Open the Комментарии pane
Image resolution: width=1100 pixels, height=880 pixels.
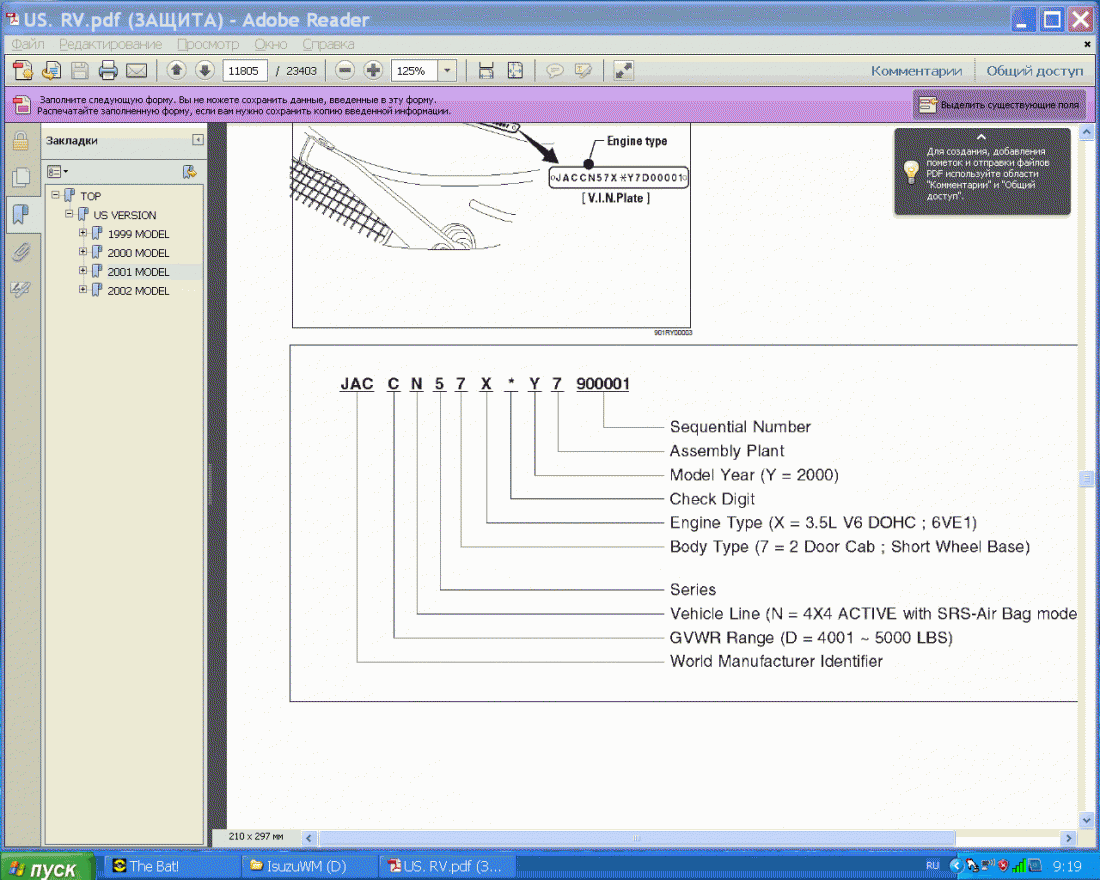pos(916,71)
